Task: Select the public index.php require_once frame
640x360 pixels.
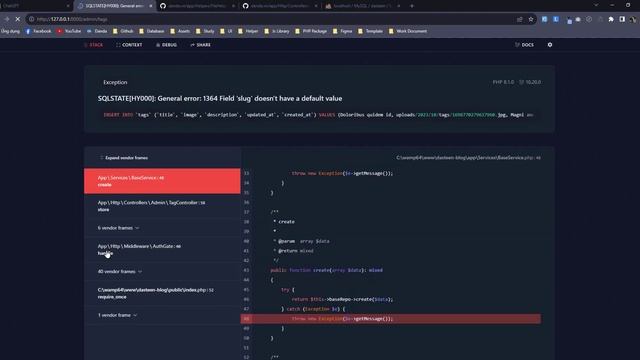Action: 162,293
